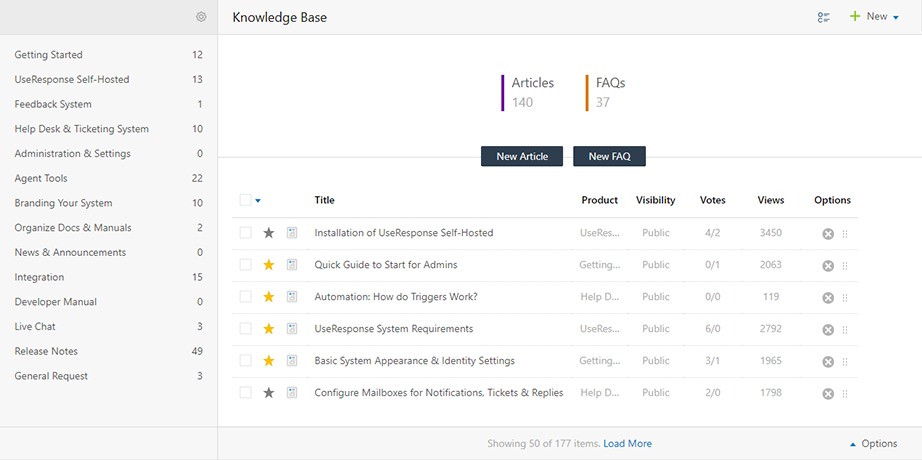Click drag handle on Quick Guide row
The height and width of the screenshot is (460, 922).
click(845, 266)
